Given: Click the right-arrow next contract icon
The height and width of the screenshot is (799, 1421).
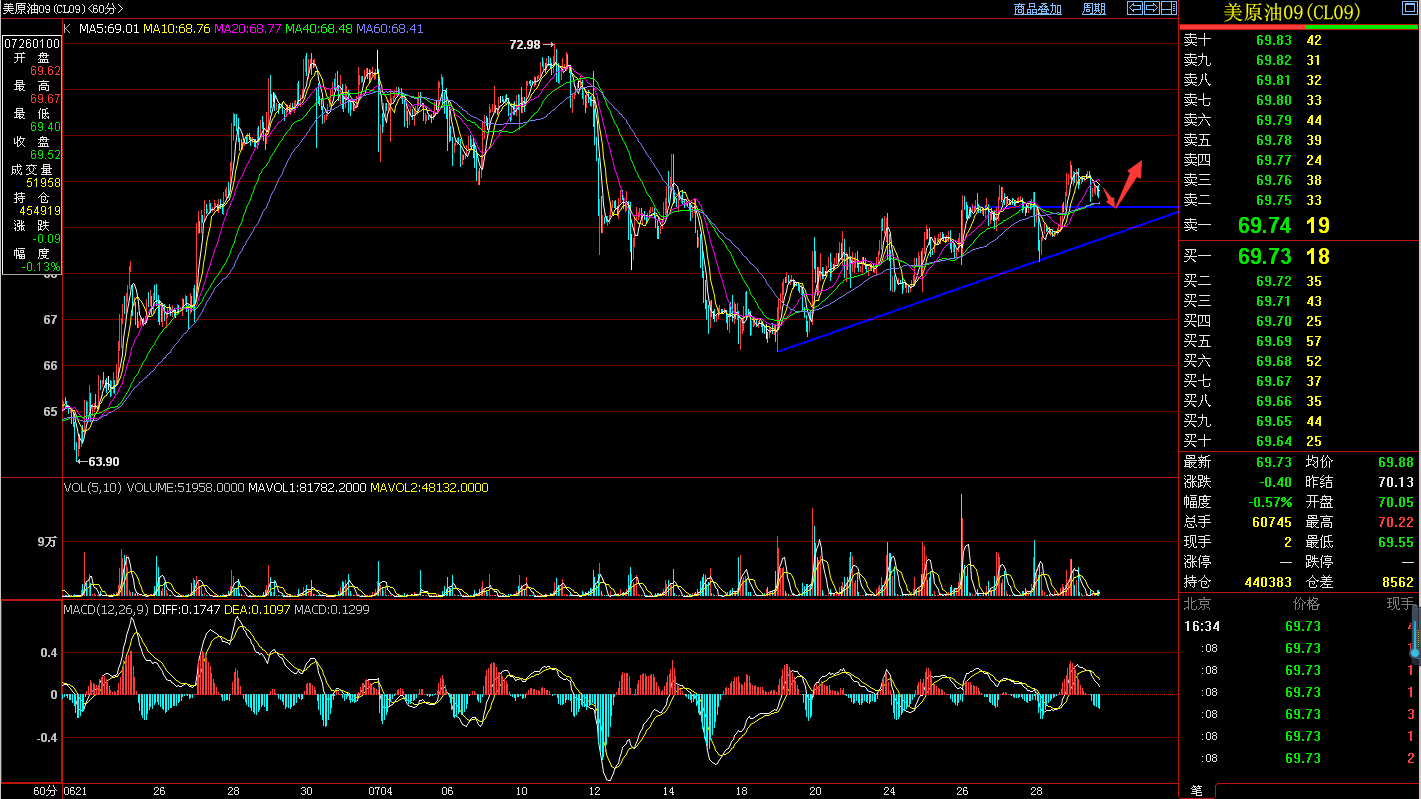Looking at the screenshot, I should point(1152,8).
